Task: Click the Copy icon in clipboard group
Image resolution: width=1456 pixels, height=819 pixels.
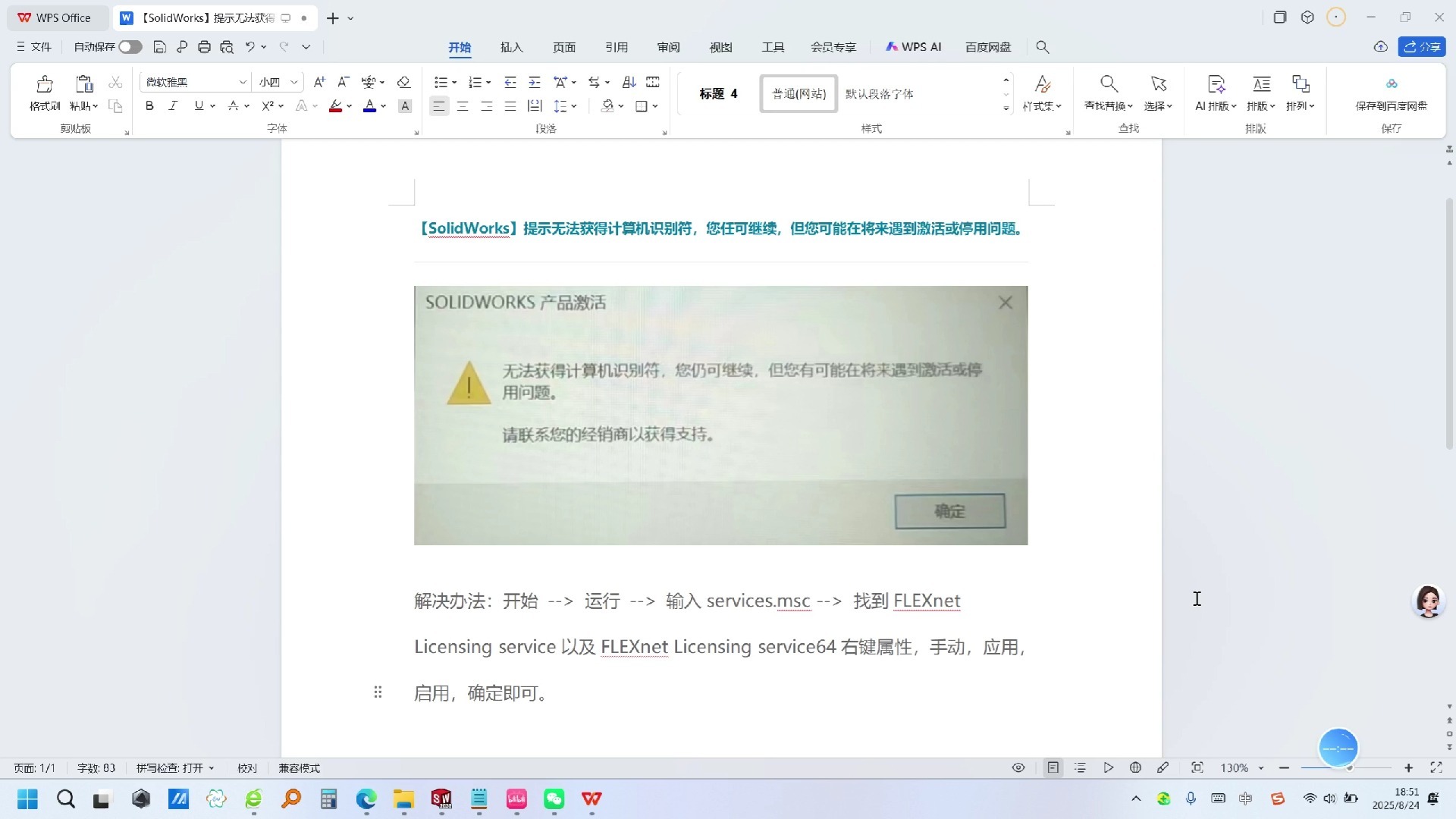Action: tap(115, 106)
